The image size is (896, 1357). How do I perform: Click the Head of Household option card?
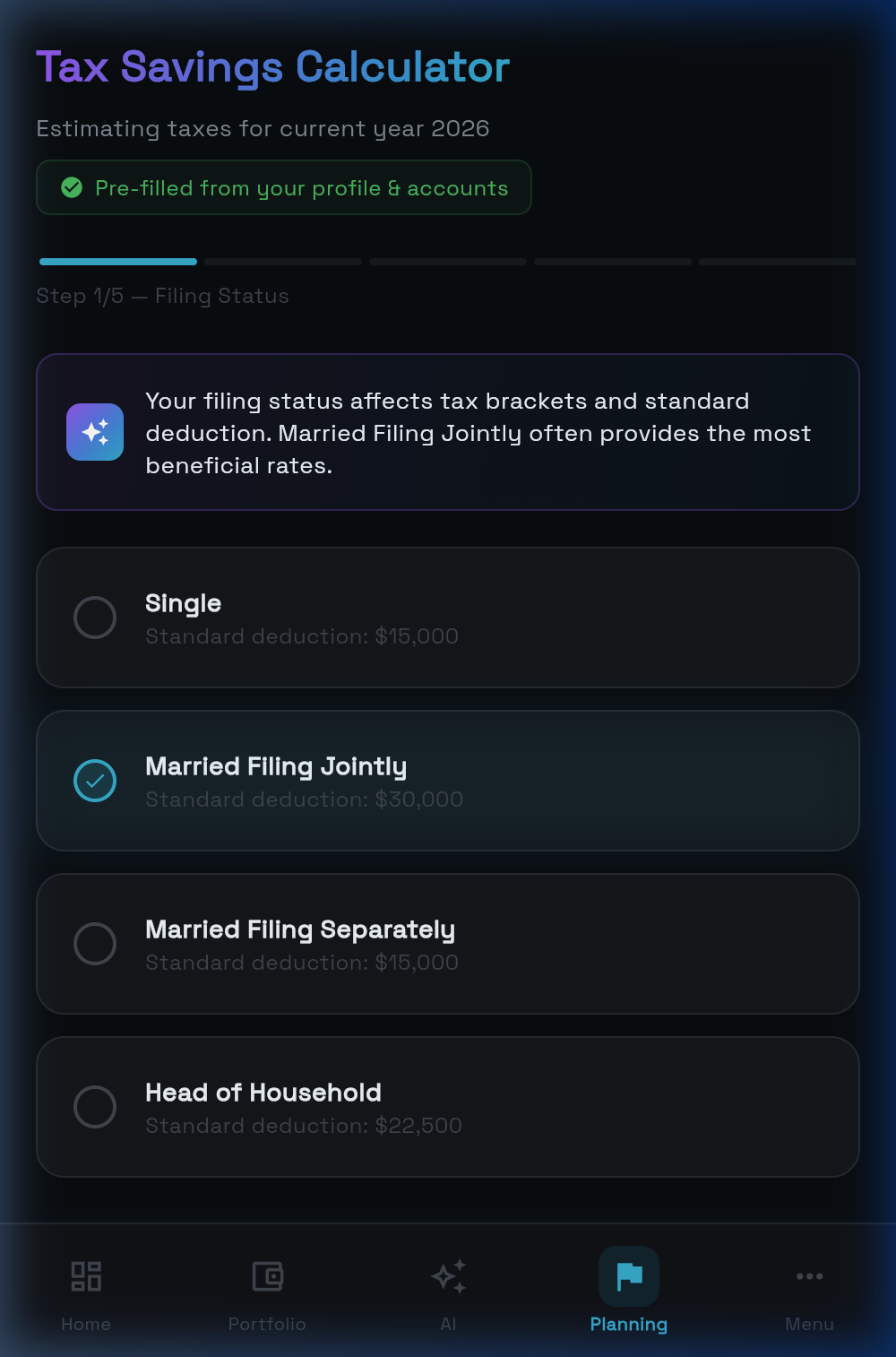tap(448, 1107)
